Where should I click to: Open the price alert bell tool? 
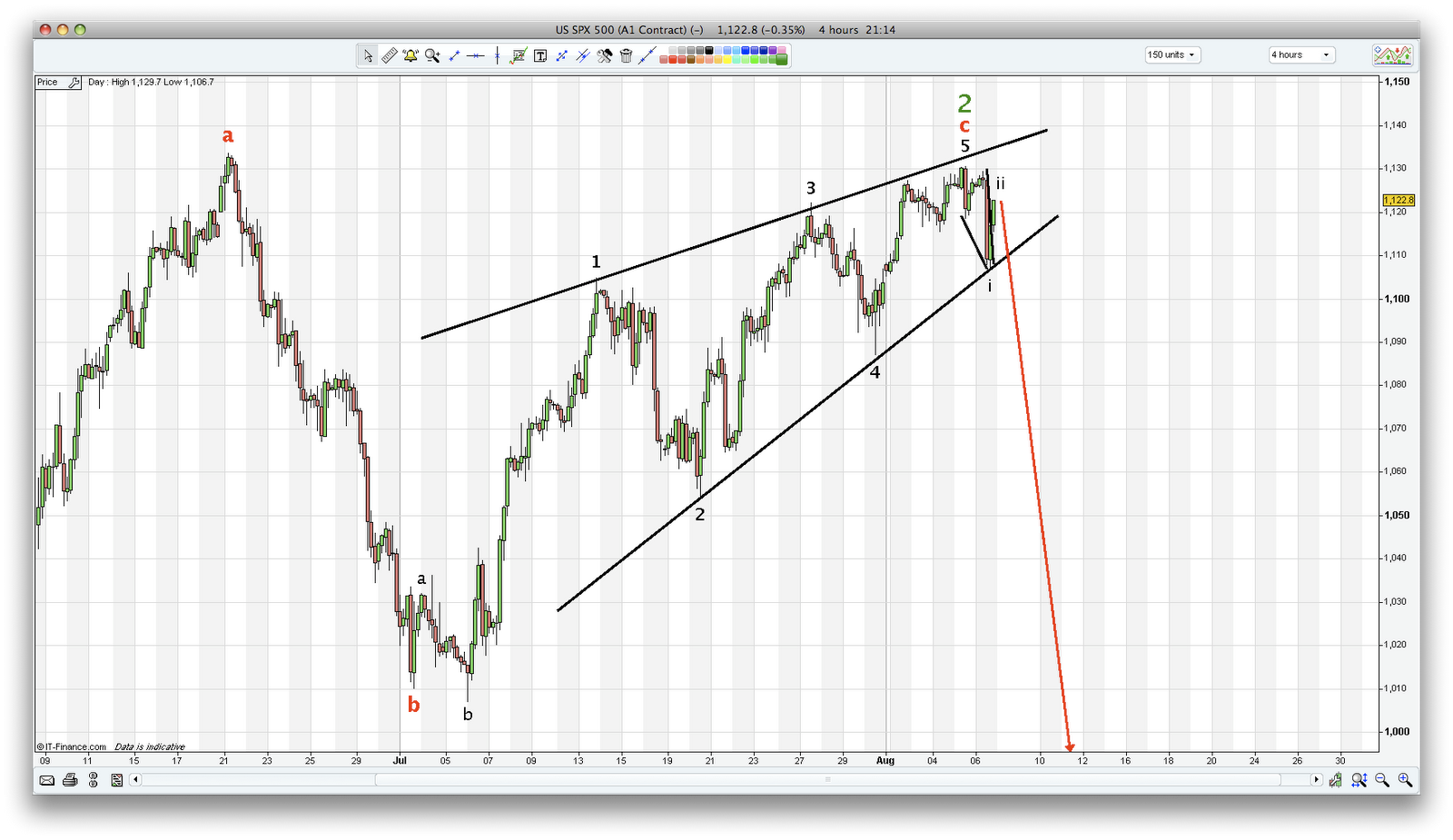[x=410, y=55]
